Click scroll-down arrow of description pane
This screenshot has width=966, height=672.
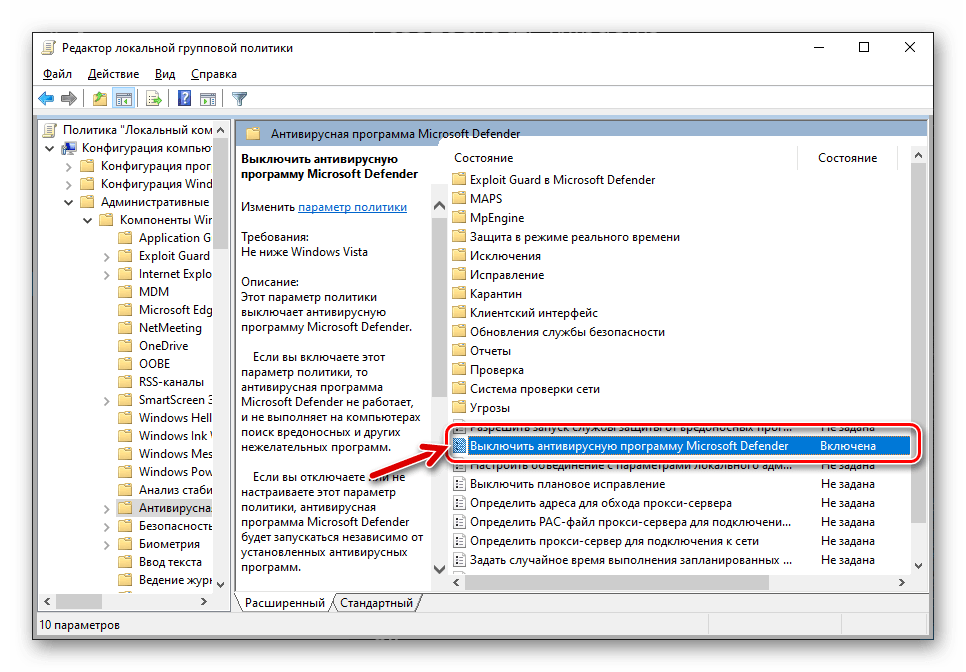[x=439, y=569]
